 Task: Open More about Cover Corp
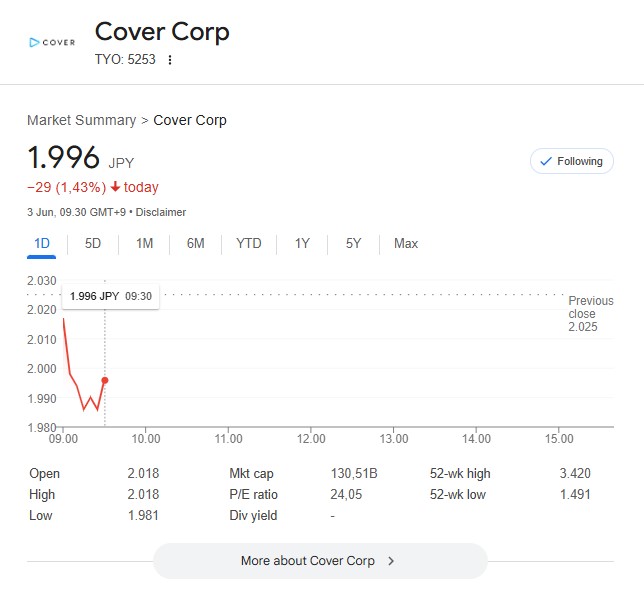pos(320,561)
